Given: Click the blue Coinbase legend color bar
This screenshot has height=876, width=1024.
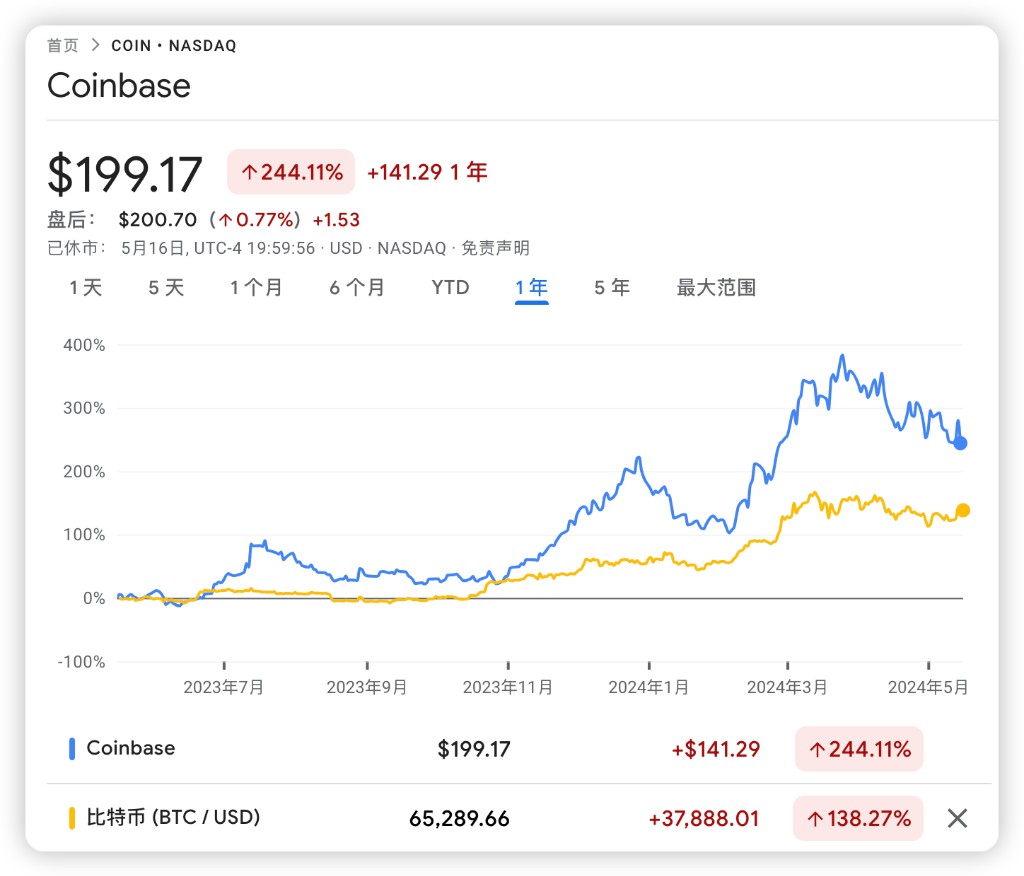Looking at the screenshot, I should click(x=72, y=748).
